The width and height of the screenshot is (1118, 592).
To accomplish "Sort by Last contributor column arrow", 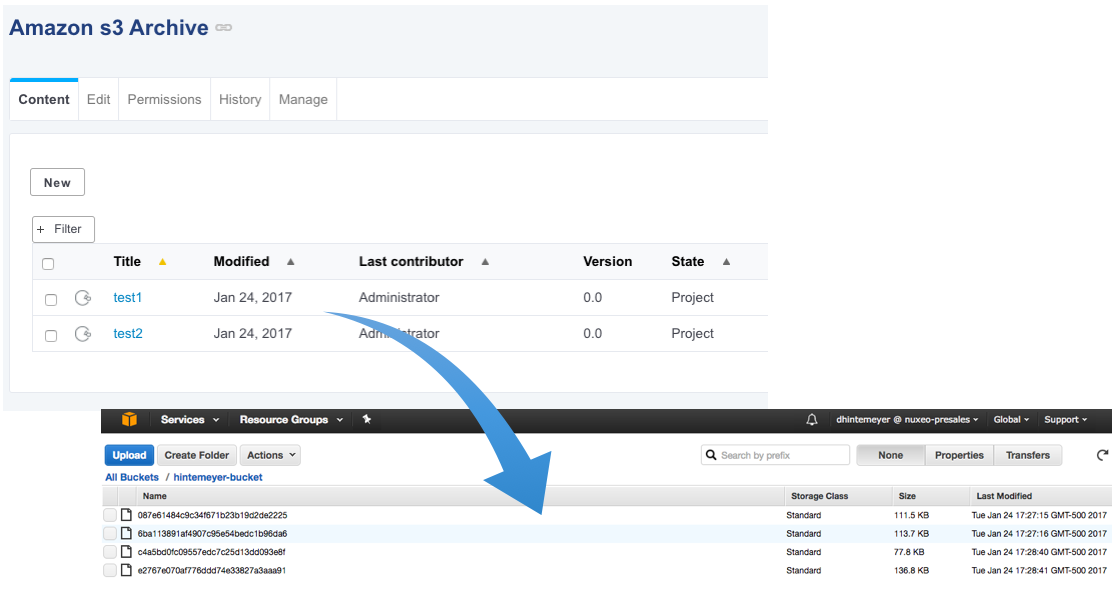I will [485, 262].
